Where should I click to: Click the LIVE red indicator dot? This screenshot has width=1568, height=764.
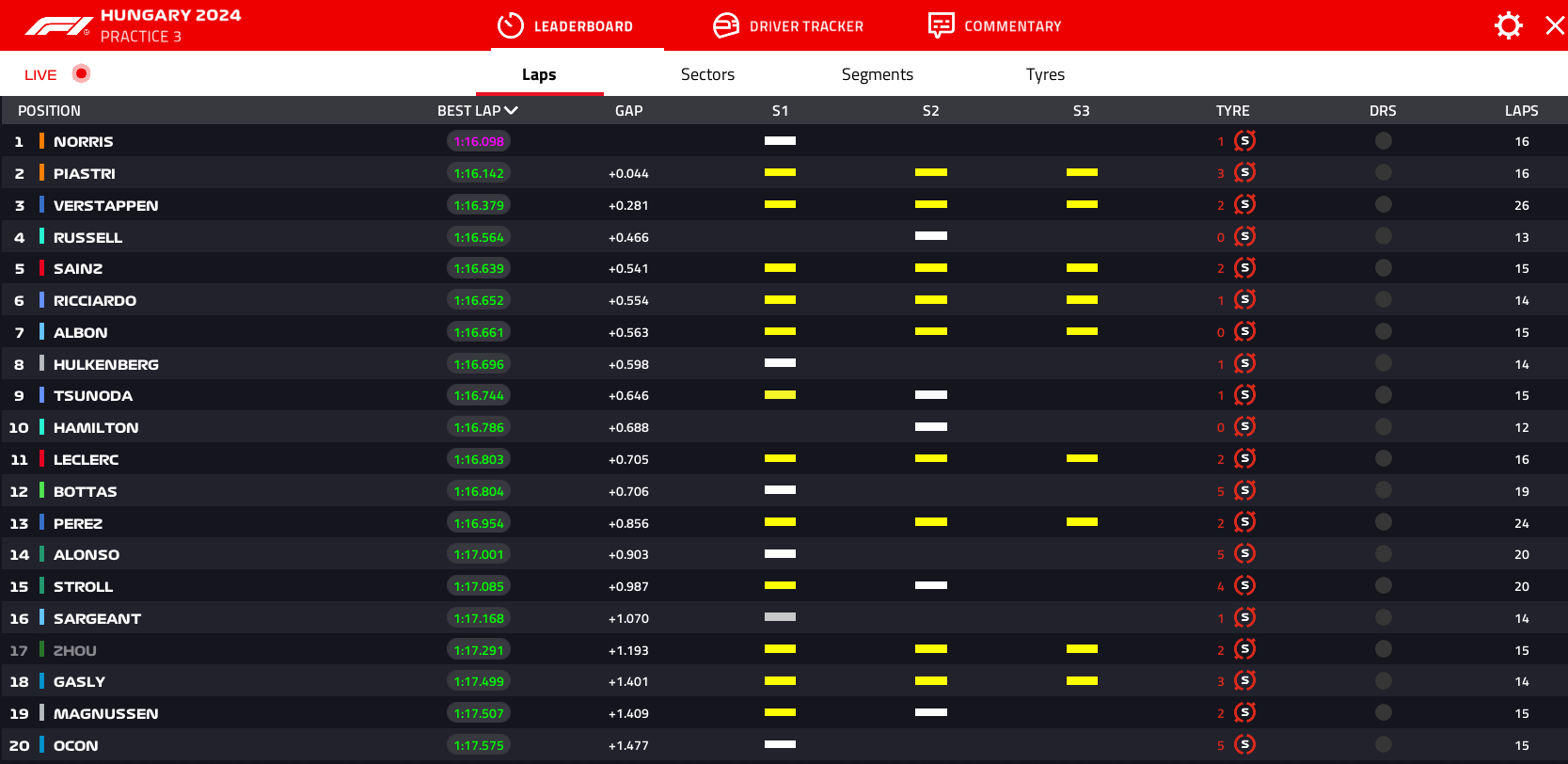tap(82, 73)
